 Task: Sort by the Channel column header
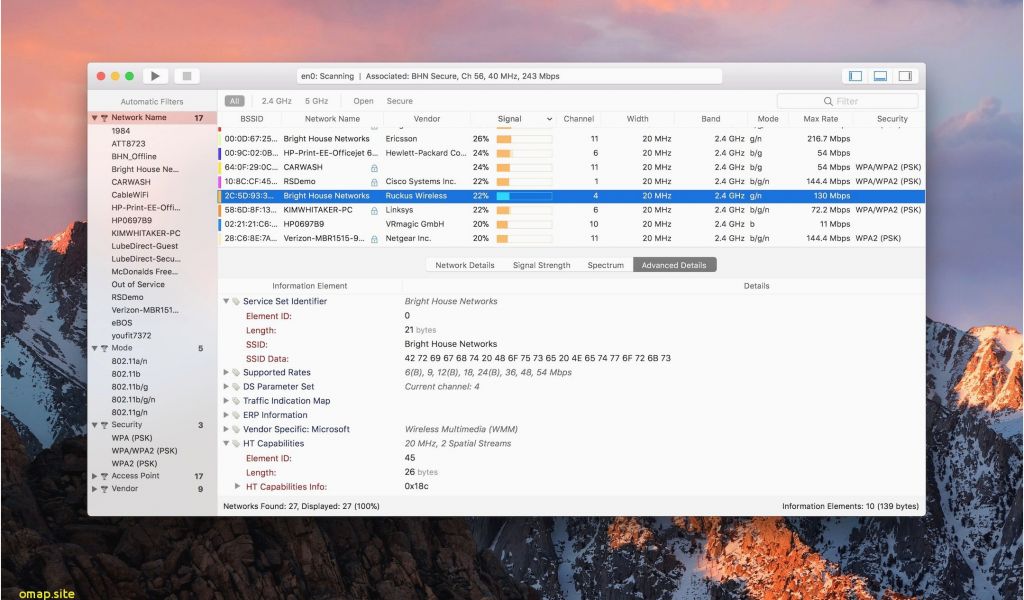[x=579, y=119]
